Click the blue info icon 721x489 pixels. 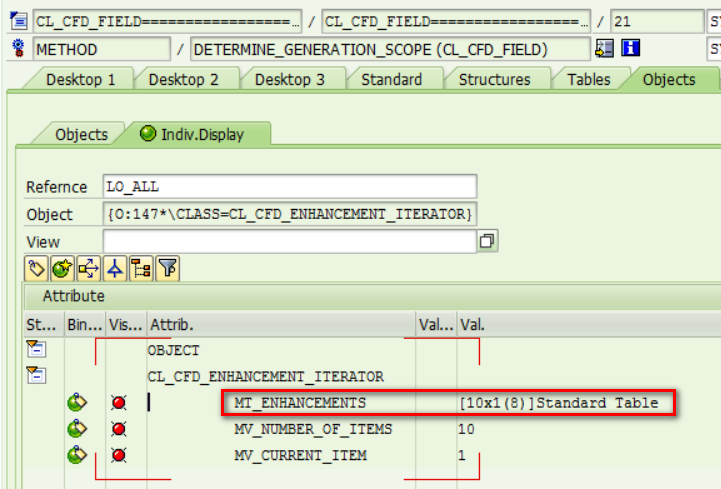630,48
